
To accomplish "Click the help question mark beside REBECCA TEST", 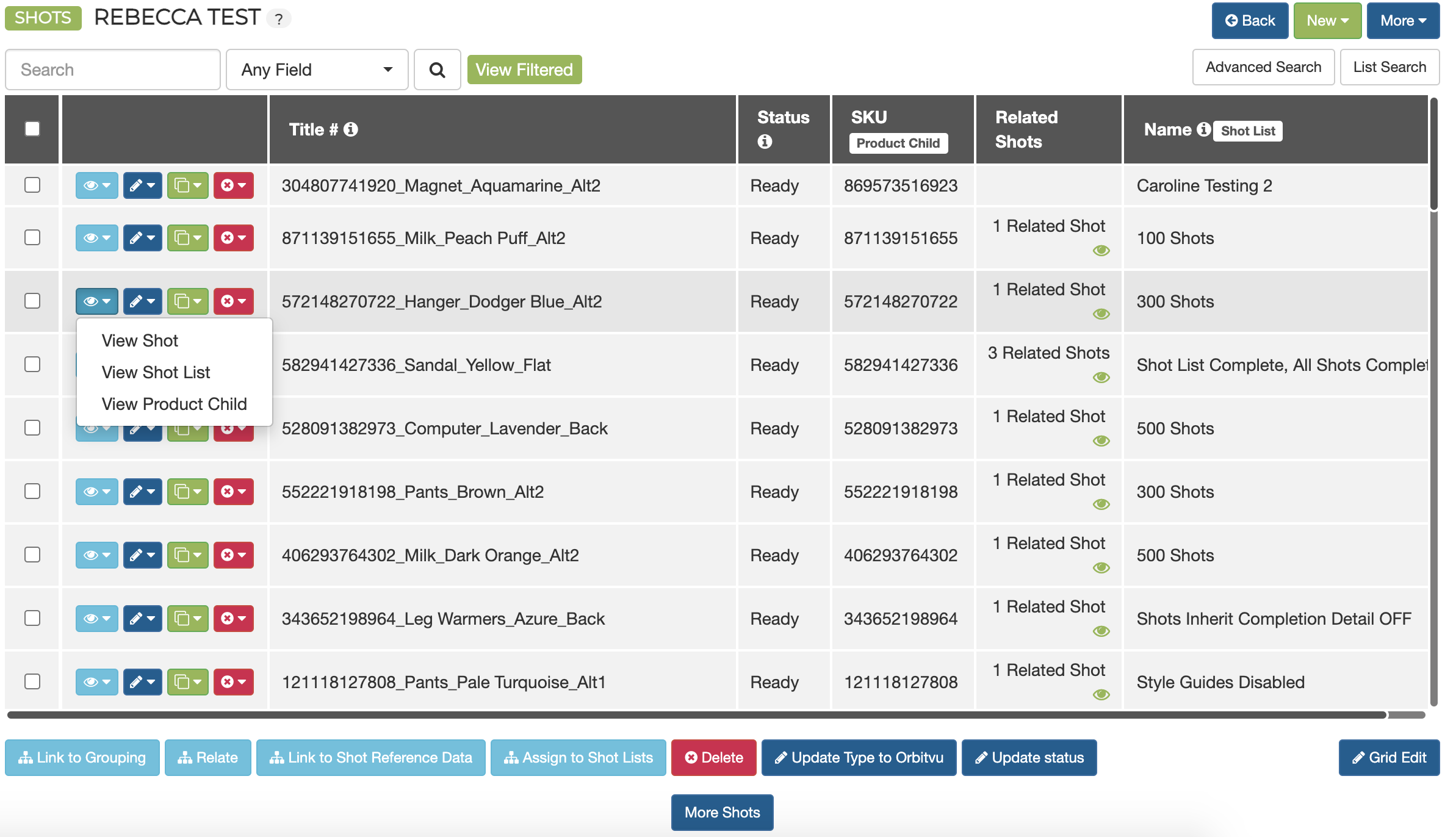I will (x=279, y=19).
